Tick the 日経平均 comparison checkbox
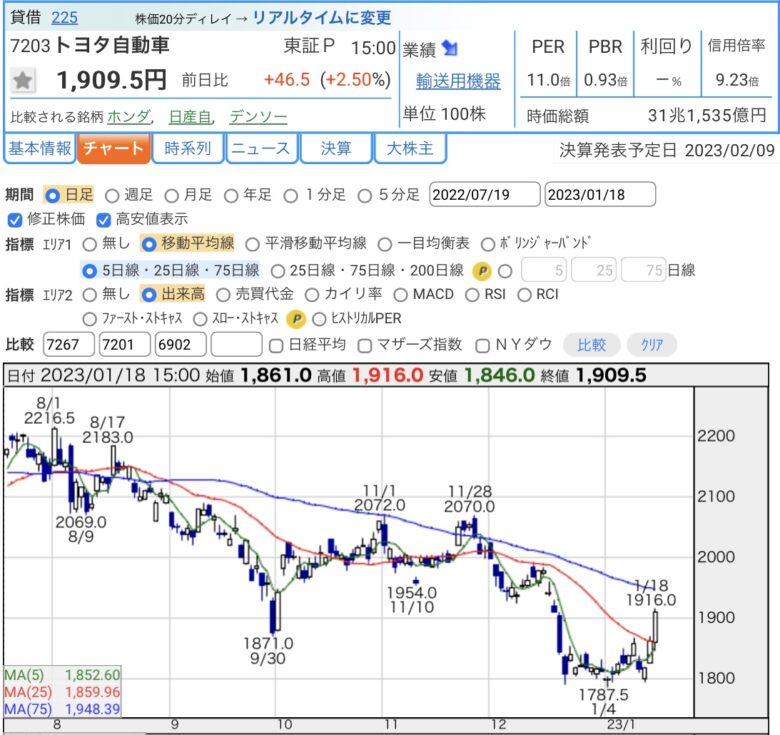The image size is (780, 735). click(x=276, y=346)
